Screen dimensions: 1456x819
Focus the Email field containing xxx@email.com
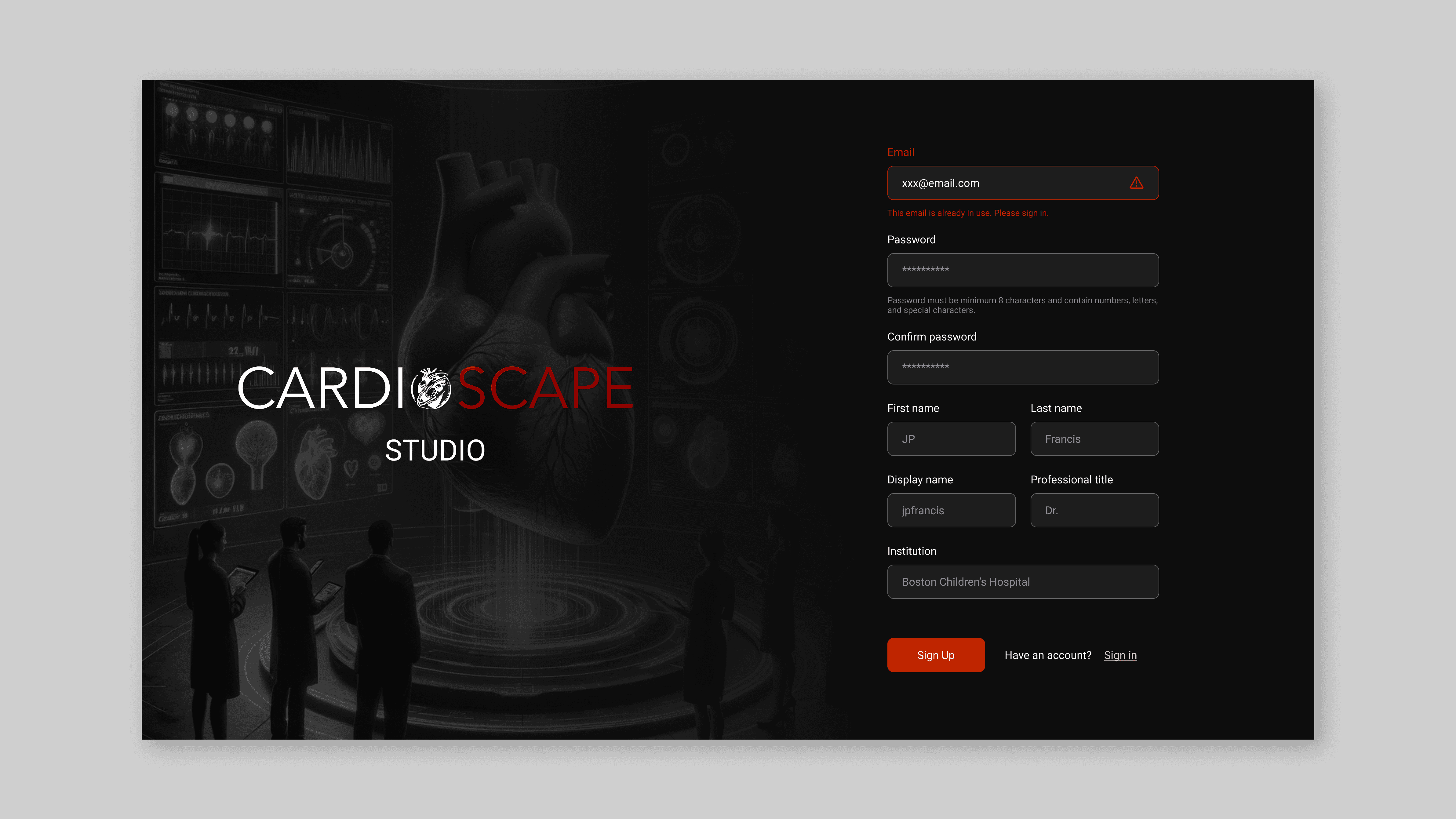pyautogui.click(x=1006, y=183)
